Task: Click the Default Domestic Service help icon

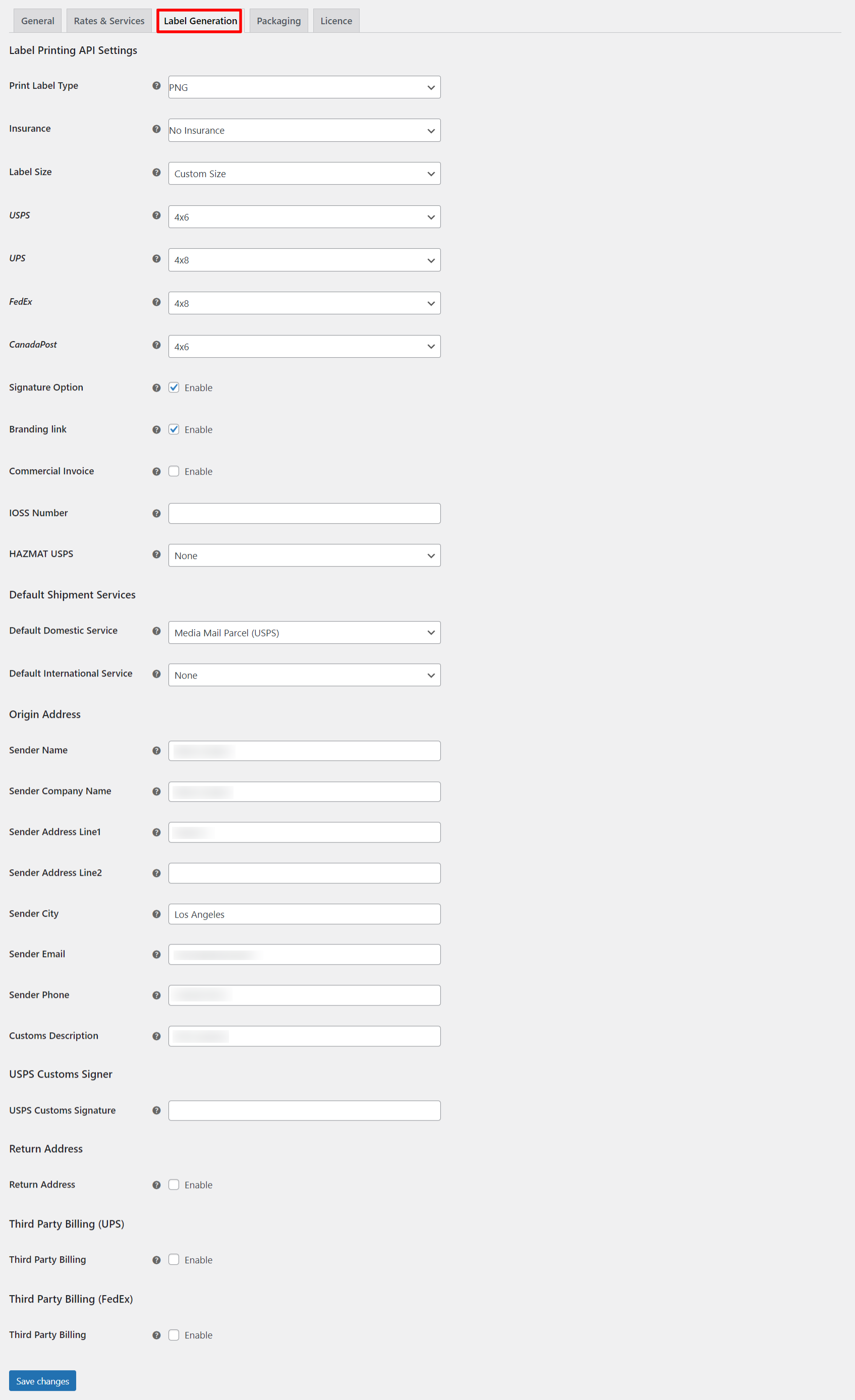Action: click(x=156, y=631)
